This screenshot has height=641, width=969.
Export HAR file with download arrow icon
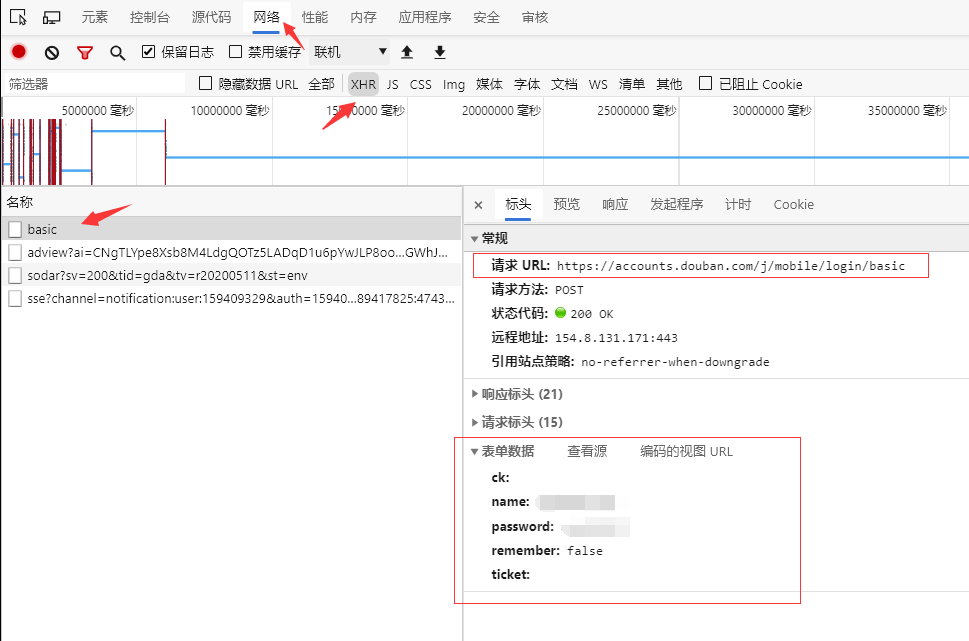click(x=439, y=53)
